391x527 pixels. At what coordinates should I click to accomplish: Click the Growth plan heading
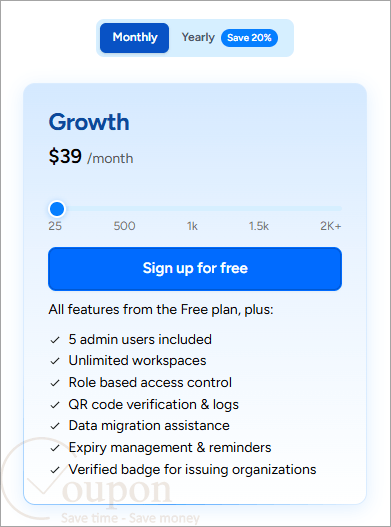(x=89, y=122)
